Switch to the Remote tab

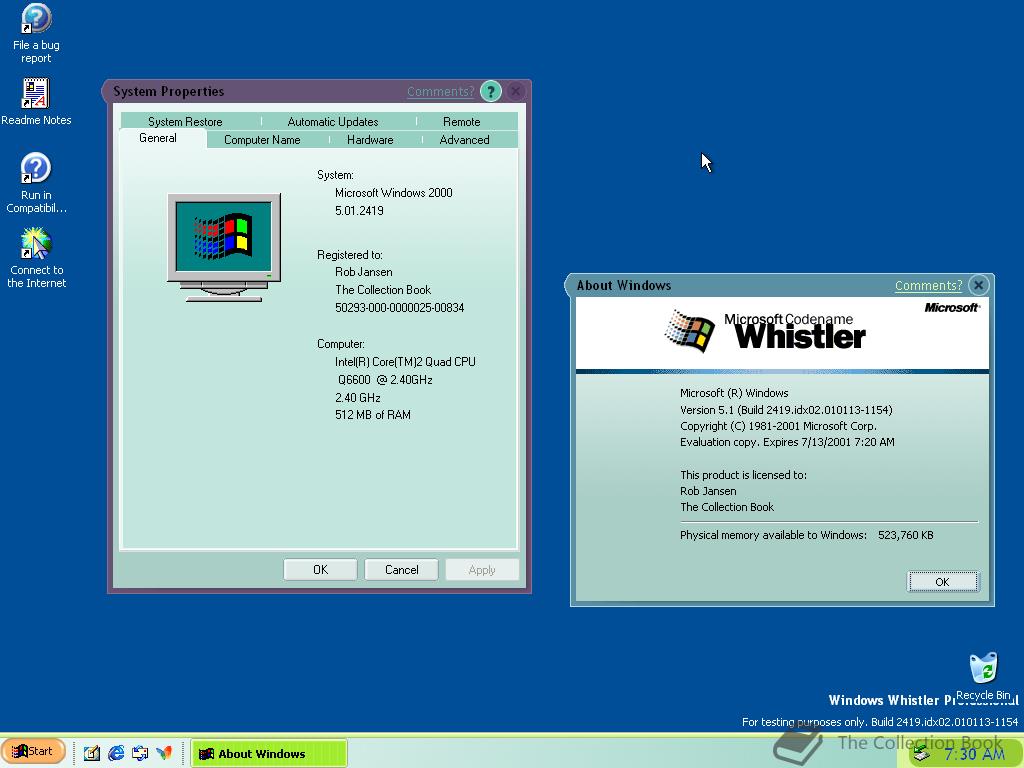(461, 121)
